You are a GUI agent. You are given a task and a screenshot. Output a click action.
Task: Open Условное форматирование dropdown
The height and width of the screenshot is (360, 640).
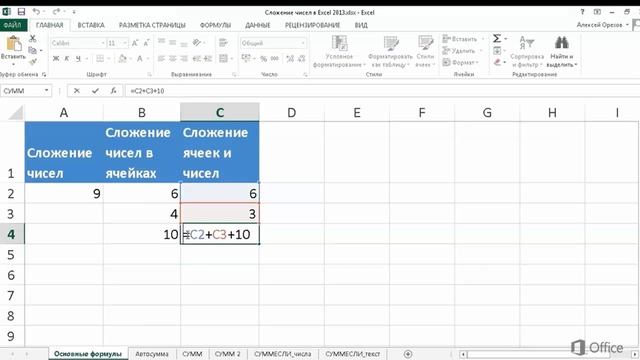coord(339,51)
